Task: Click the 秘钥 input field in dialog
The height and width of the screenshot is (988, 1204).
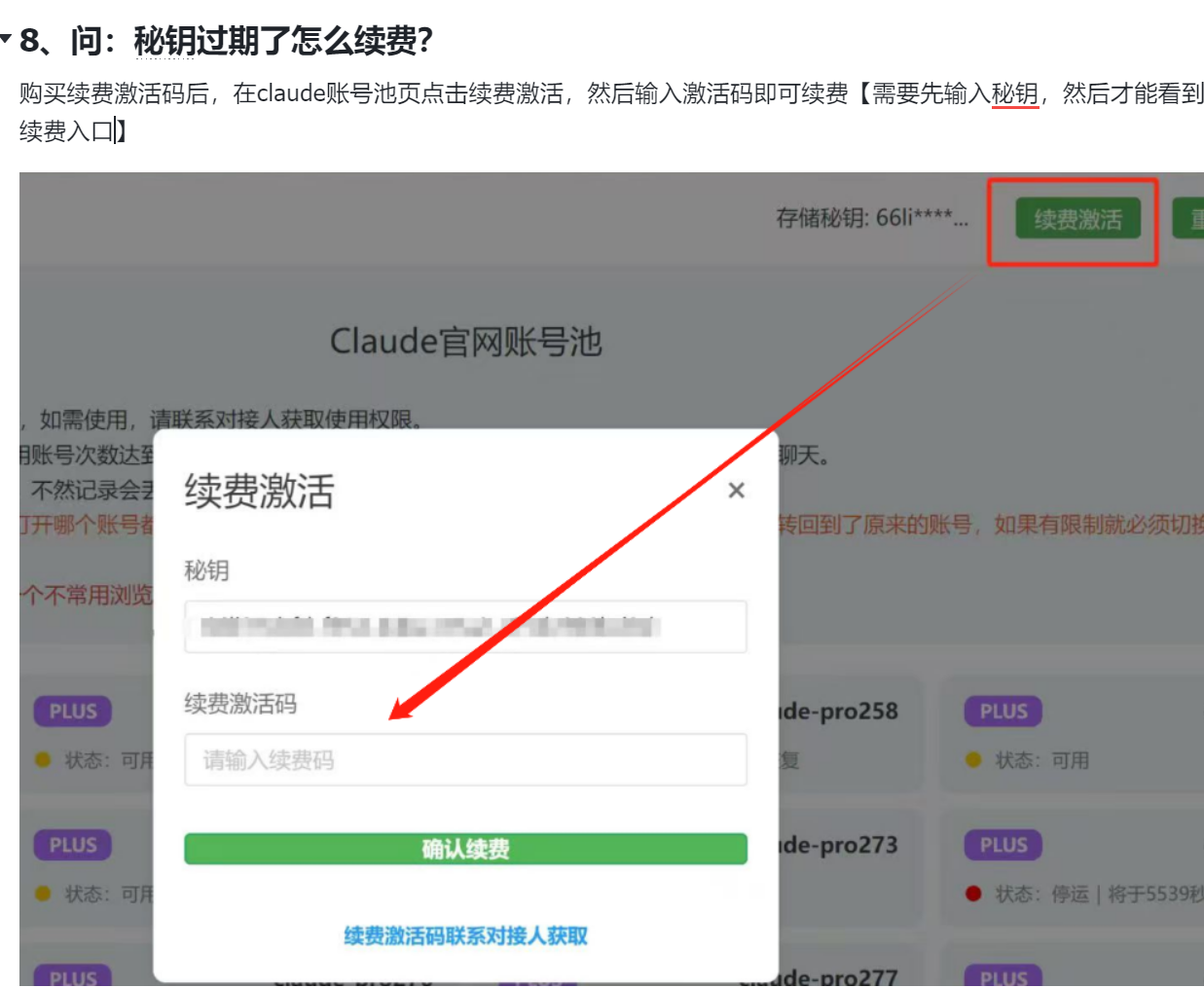Action: coord(465,627)
